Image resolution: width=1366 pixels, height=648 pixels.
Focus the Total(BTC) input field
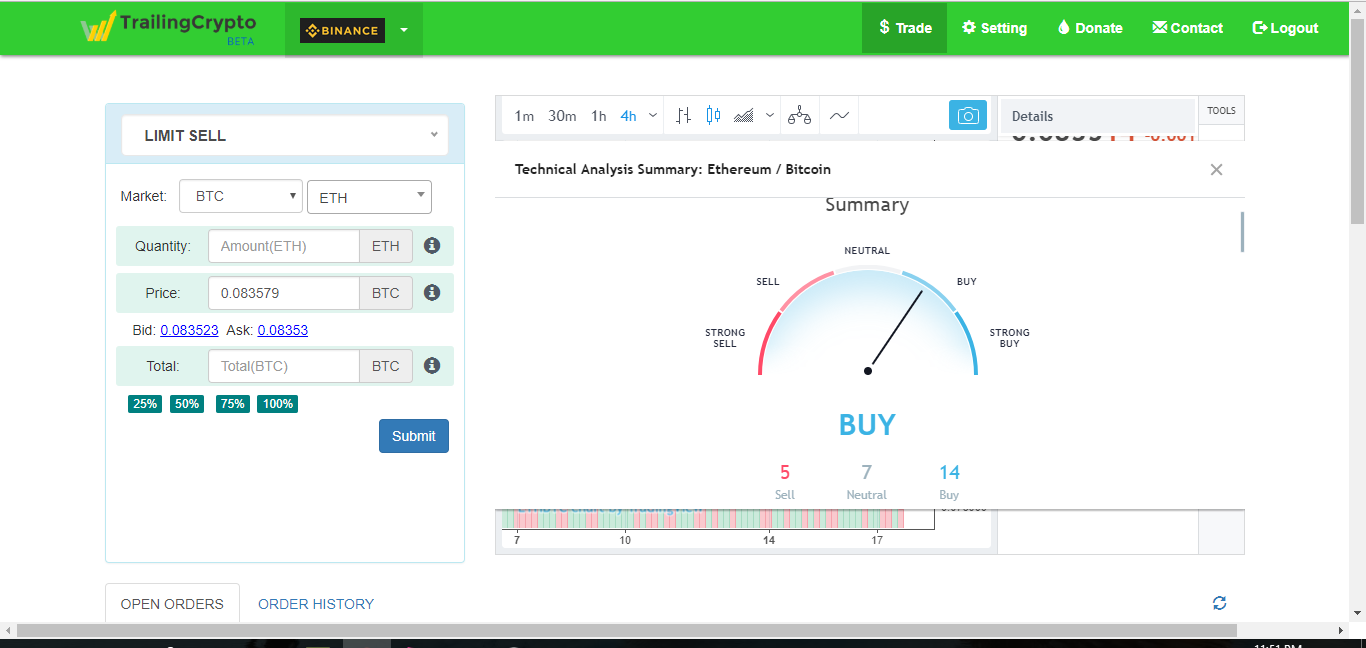point(284,366)
